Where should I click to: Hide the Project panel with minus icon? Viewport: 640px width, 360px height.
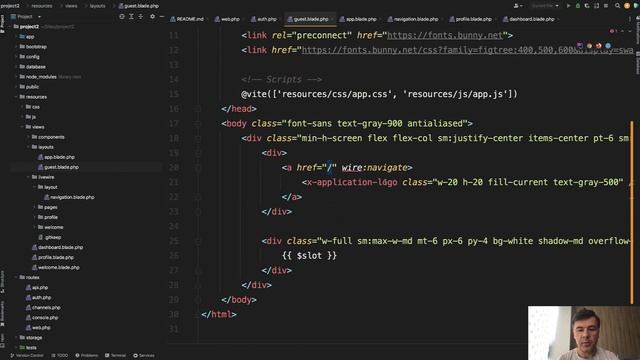tap(162, 17)
